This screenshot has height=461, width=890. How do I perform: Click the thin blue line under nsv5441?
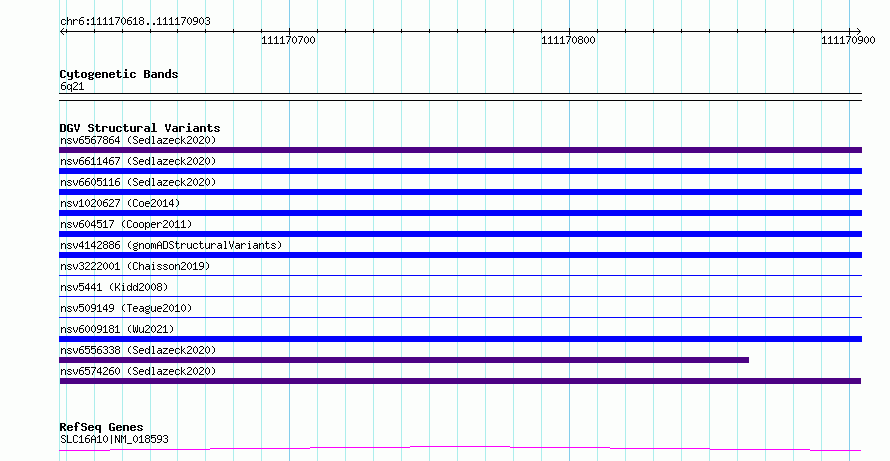pos(460,296)
